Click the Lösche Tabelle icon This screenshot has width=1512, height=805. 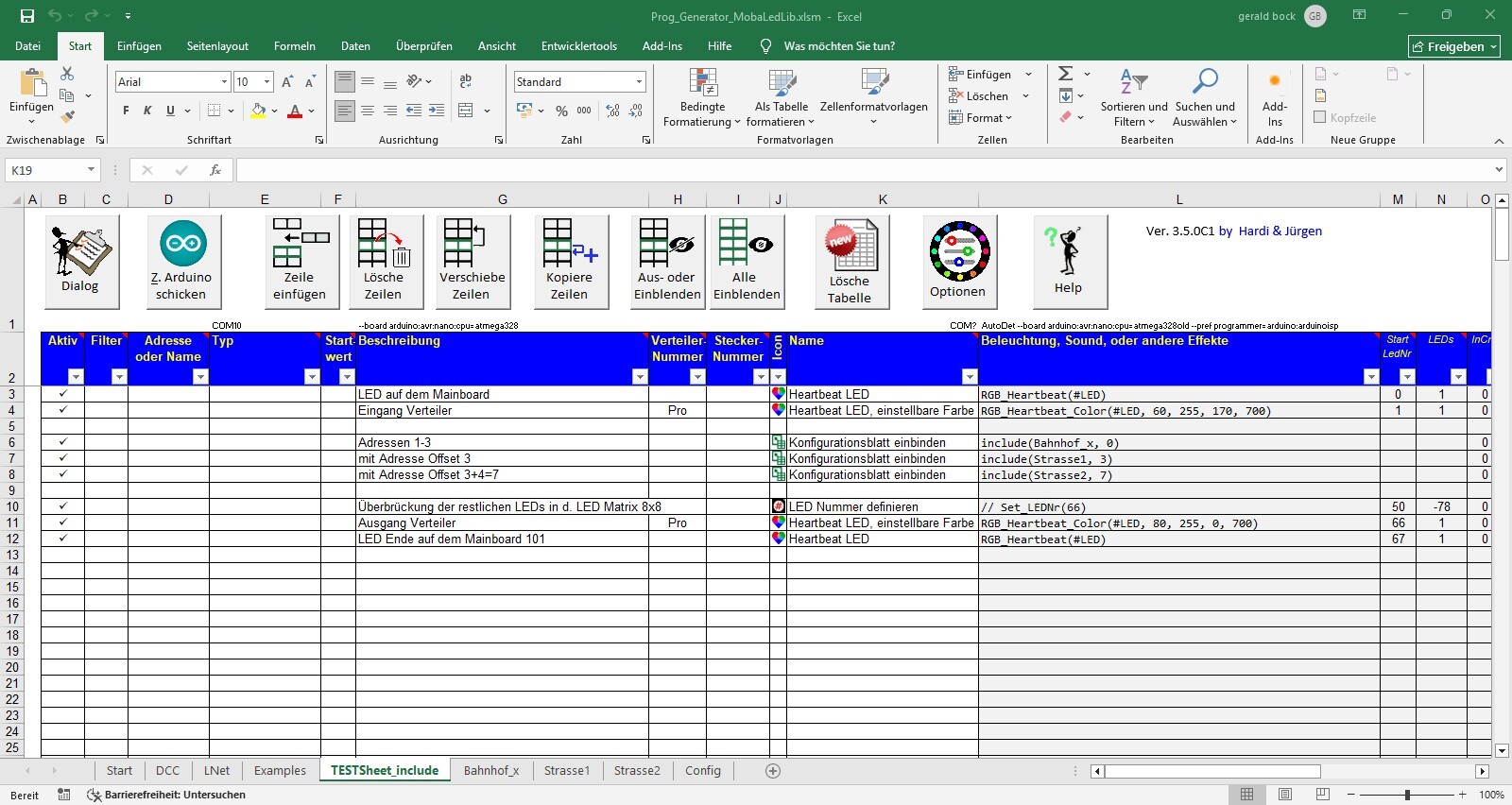[x=850, y=261]
